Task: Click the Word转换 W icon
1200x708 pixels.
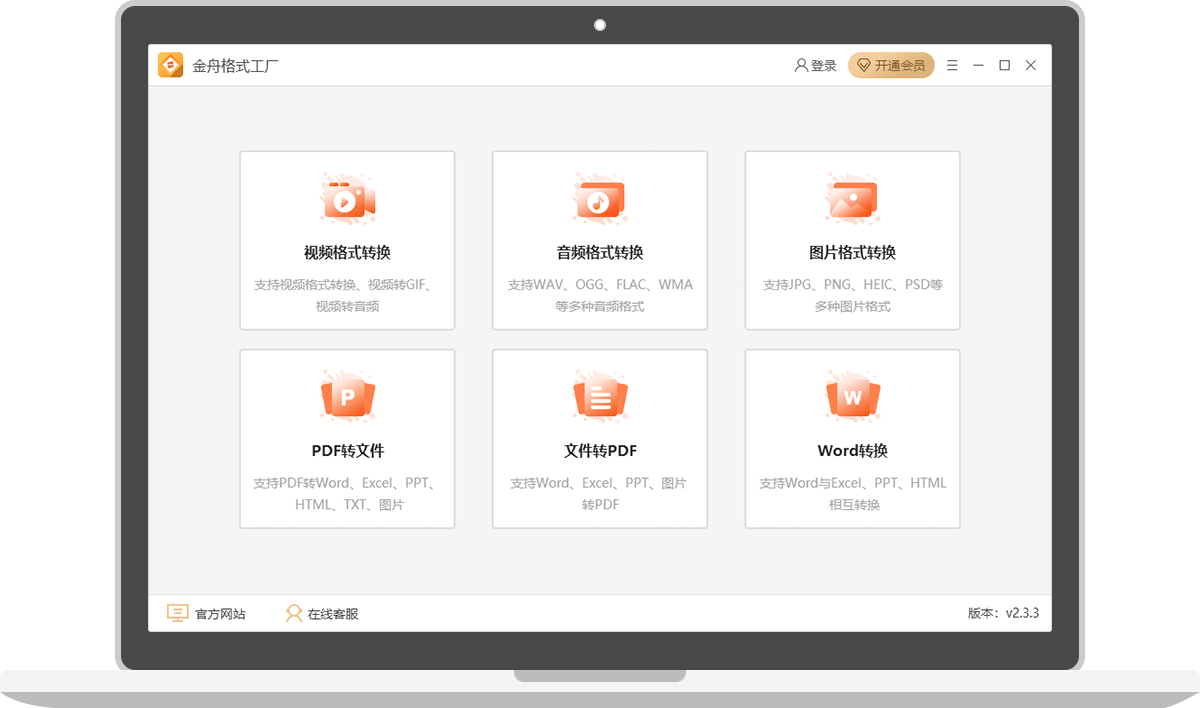Action: 852,398
